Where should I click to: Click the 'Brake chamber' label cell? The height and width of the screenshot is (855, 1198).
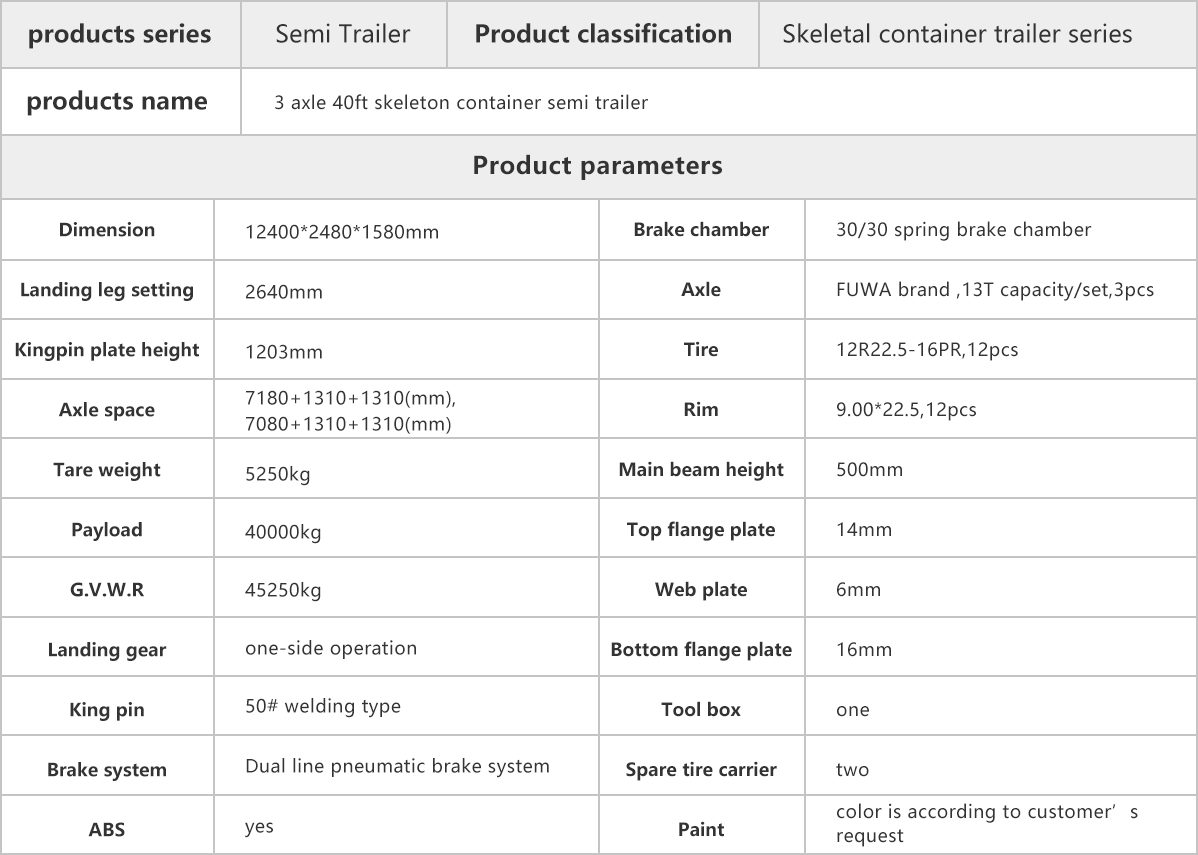(701, 230)
